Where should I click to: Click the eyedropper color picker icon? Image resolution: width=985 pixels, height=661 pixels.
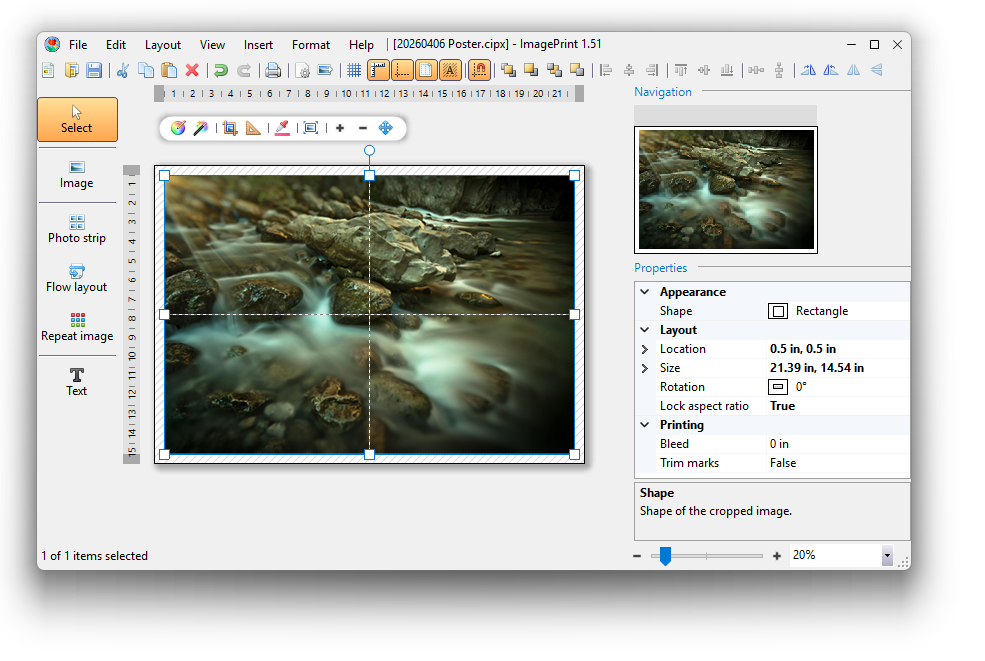(x=282, y=128)
